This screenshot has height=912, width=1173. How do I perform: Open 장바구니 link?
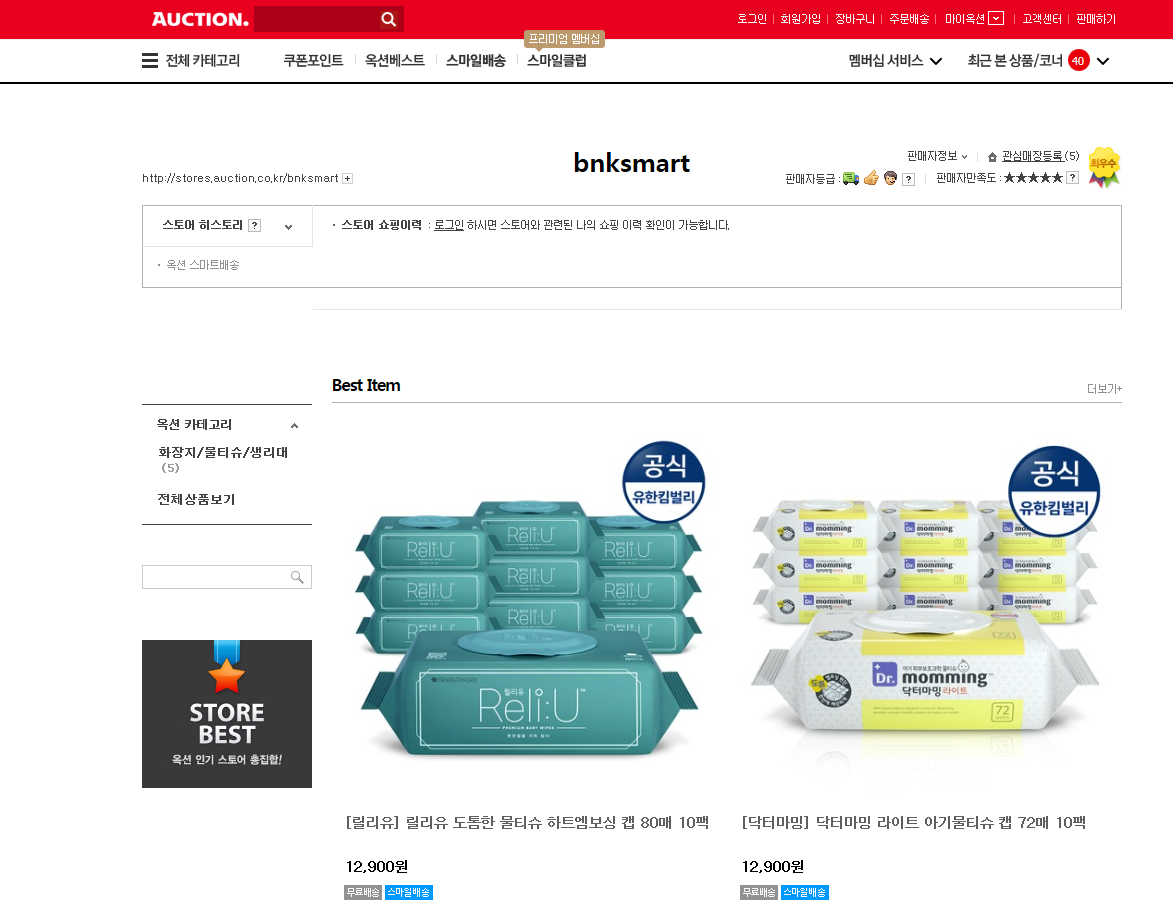pos(855,19)
